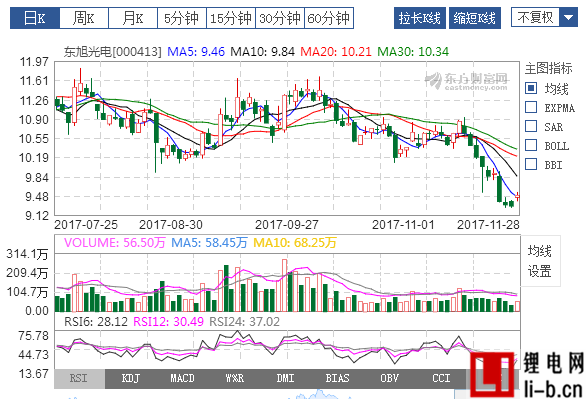The width and height of the screenshot is (586, 399).
Task: Click the 75.78 RSI axis label
Action: click(x=34, y=335)
